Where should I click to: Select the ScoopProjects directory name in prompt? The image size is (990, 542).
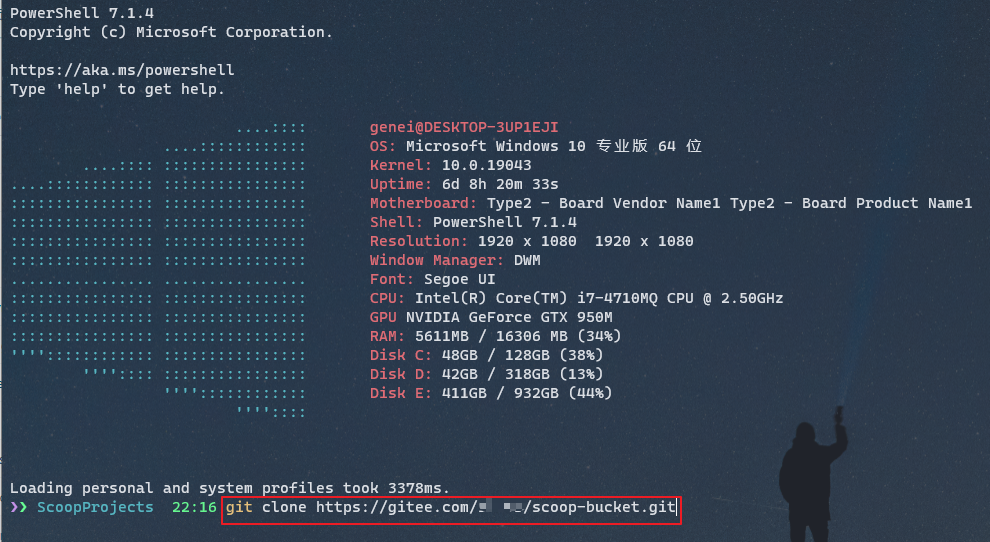95,507
